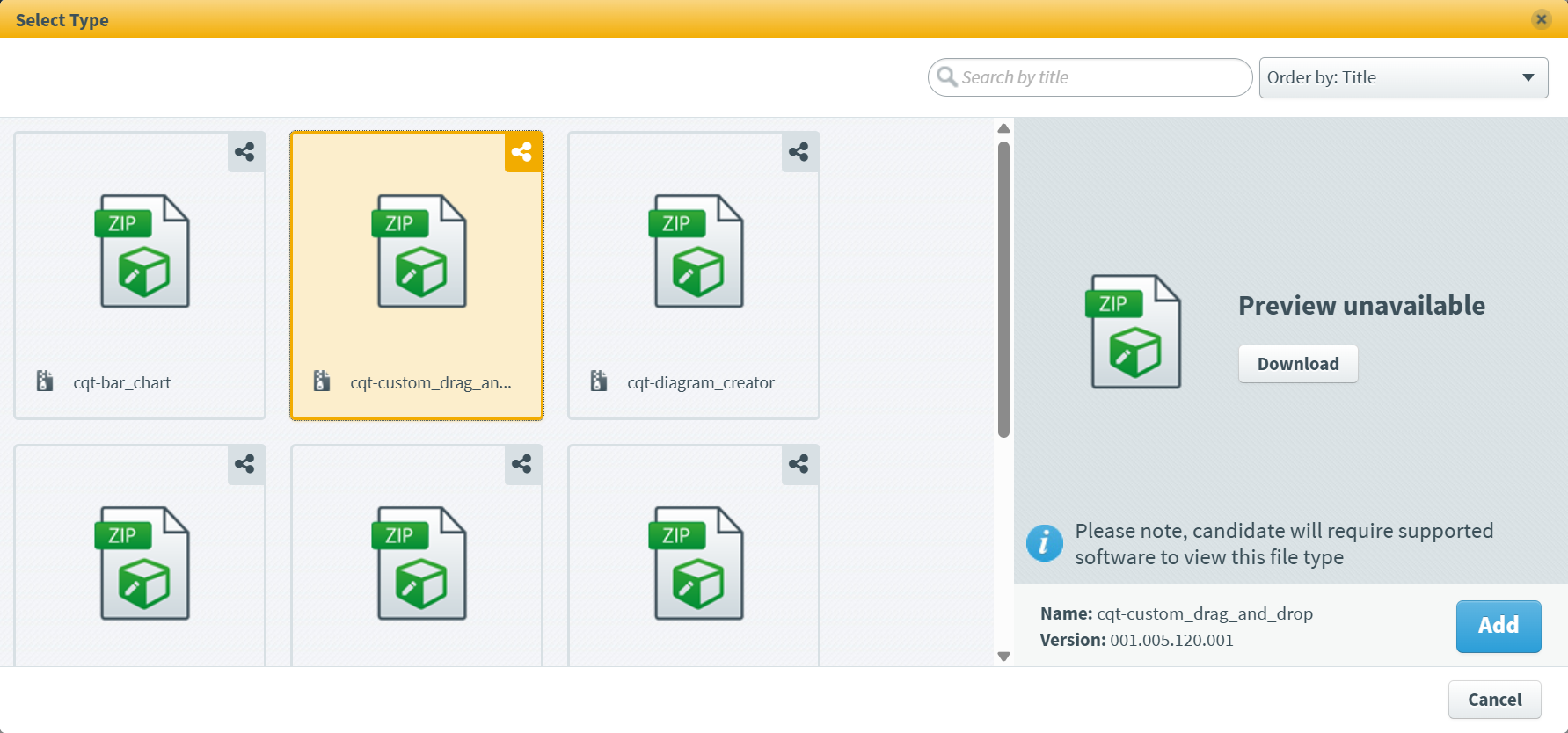Image resolution: width=1568 pixels, height=733 pixels.
Task: Click the Search by title field
Action: (x=1099, y=77)
